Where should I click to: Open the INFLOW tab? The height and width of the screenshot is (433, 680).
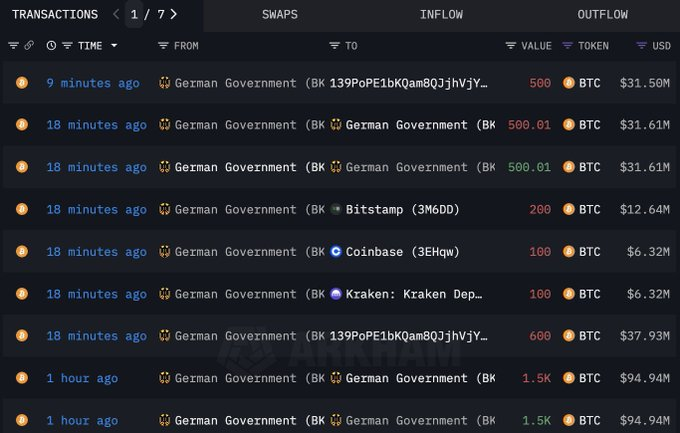[441, 15]
